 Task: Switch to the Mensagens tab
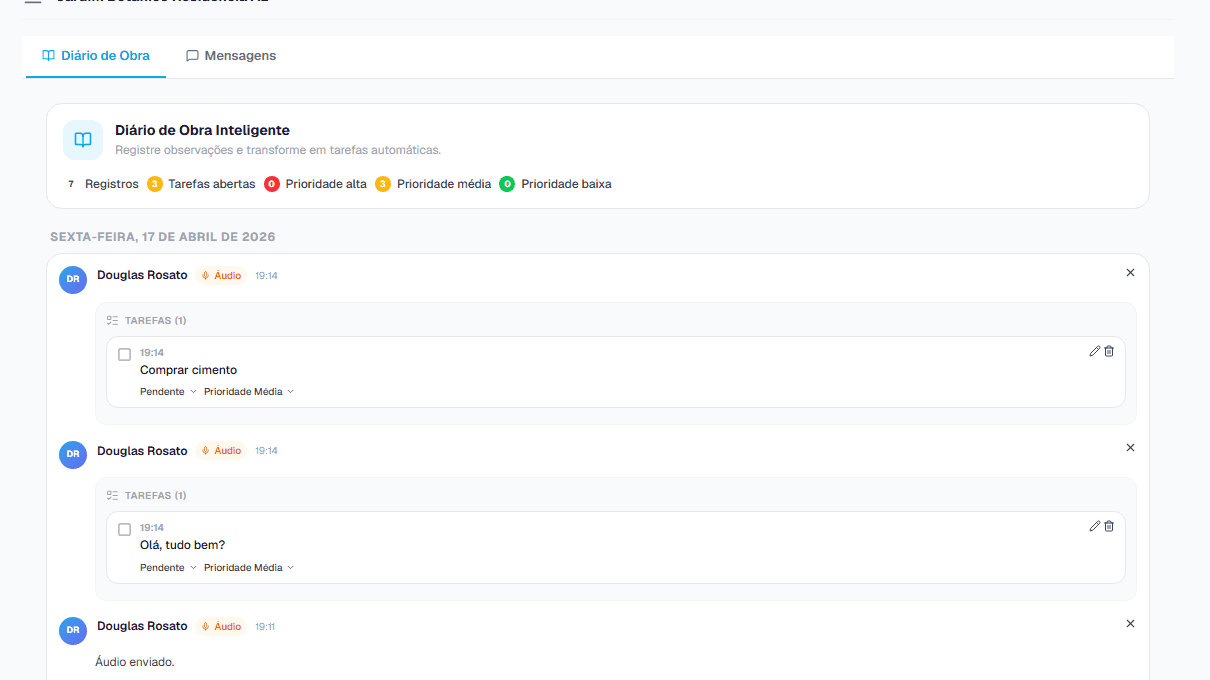[231, 56]
